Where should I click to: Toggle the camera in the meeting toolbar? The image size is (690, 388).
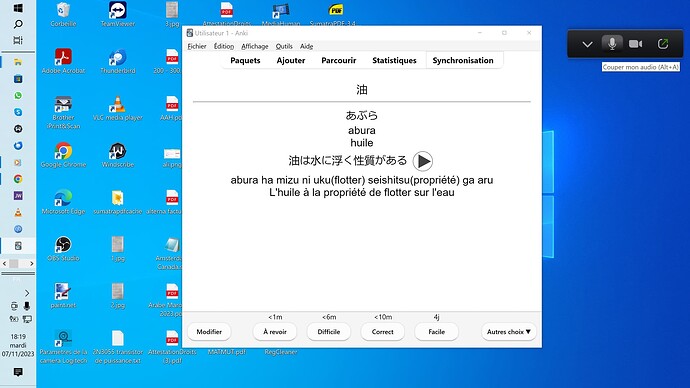point(635,44)
